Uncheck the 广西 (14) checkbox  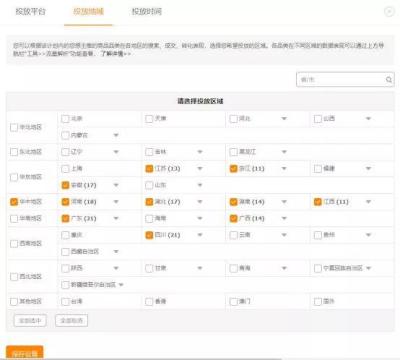[234, 219]
